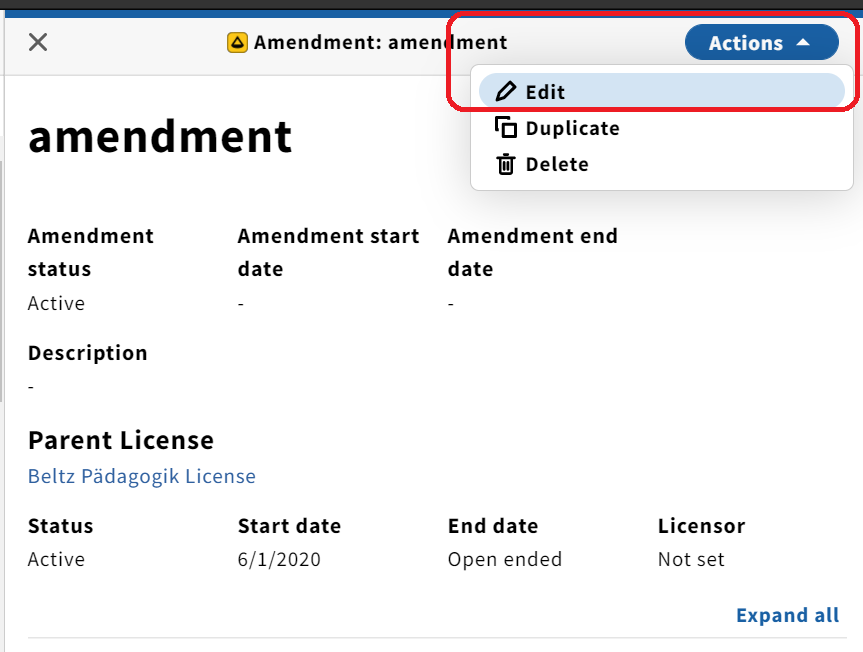This screenshot has height=652, width=863.
Task: Collapse the menu using the Actions caret arrow
Action: coord(803,42)
